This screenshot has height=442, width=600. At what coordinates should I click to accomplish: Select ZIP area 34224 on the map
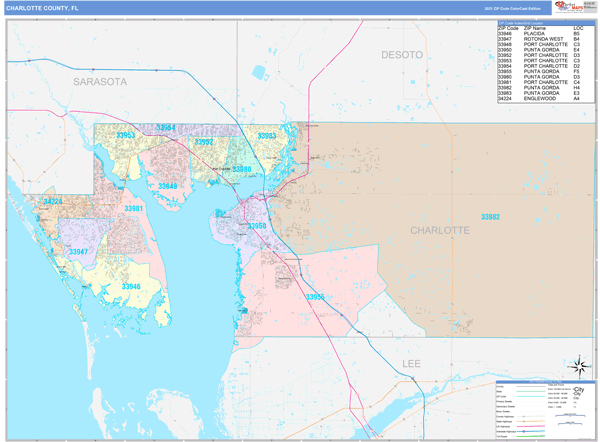tap(51, 202)
